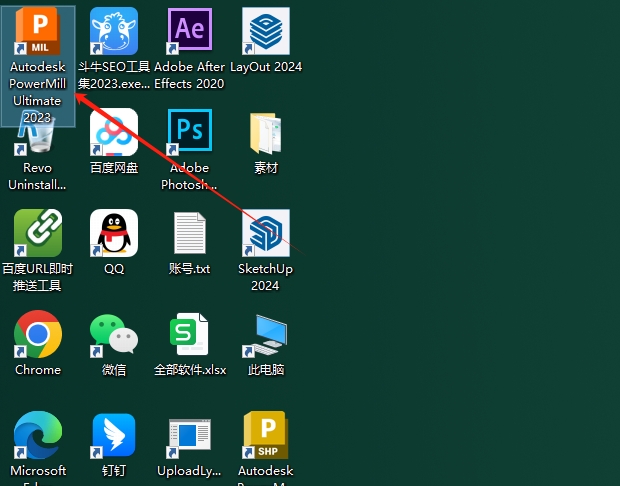Select the SketchUp 2024 icon
Screen dimensions: 620x486
pyautogui.click(x=266, y=233)
